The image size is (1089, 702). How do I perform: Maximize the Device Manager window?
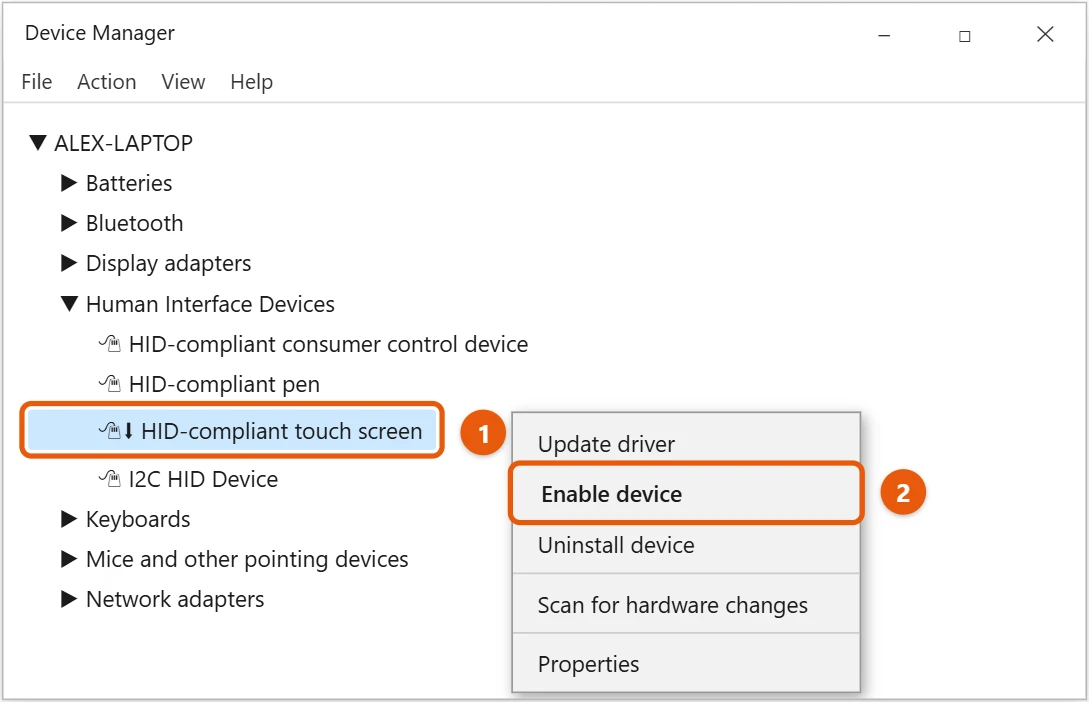[965, 35]
